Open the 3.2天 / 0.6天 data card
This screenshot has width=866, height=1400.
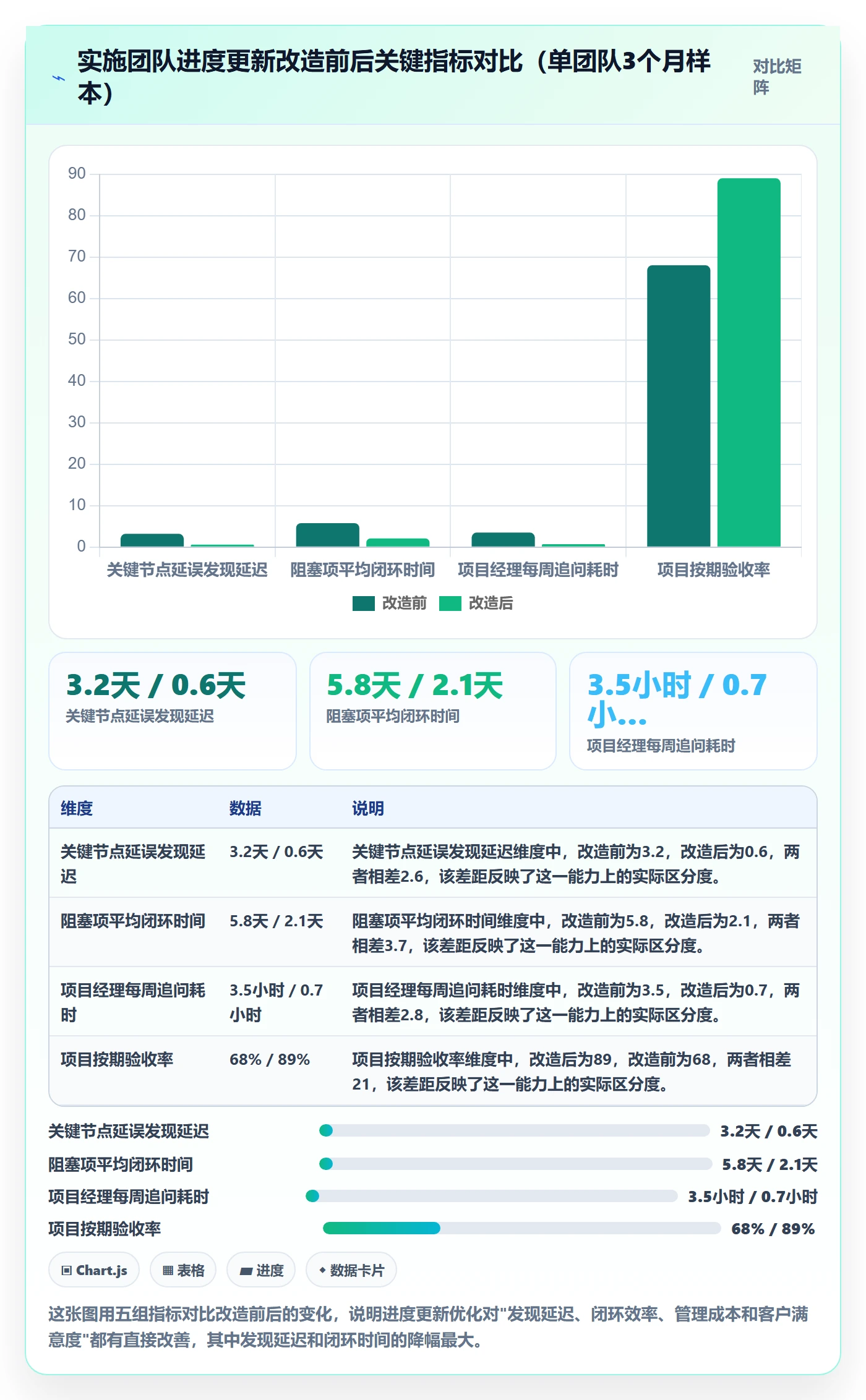173,711
